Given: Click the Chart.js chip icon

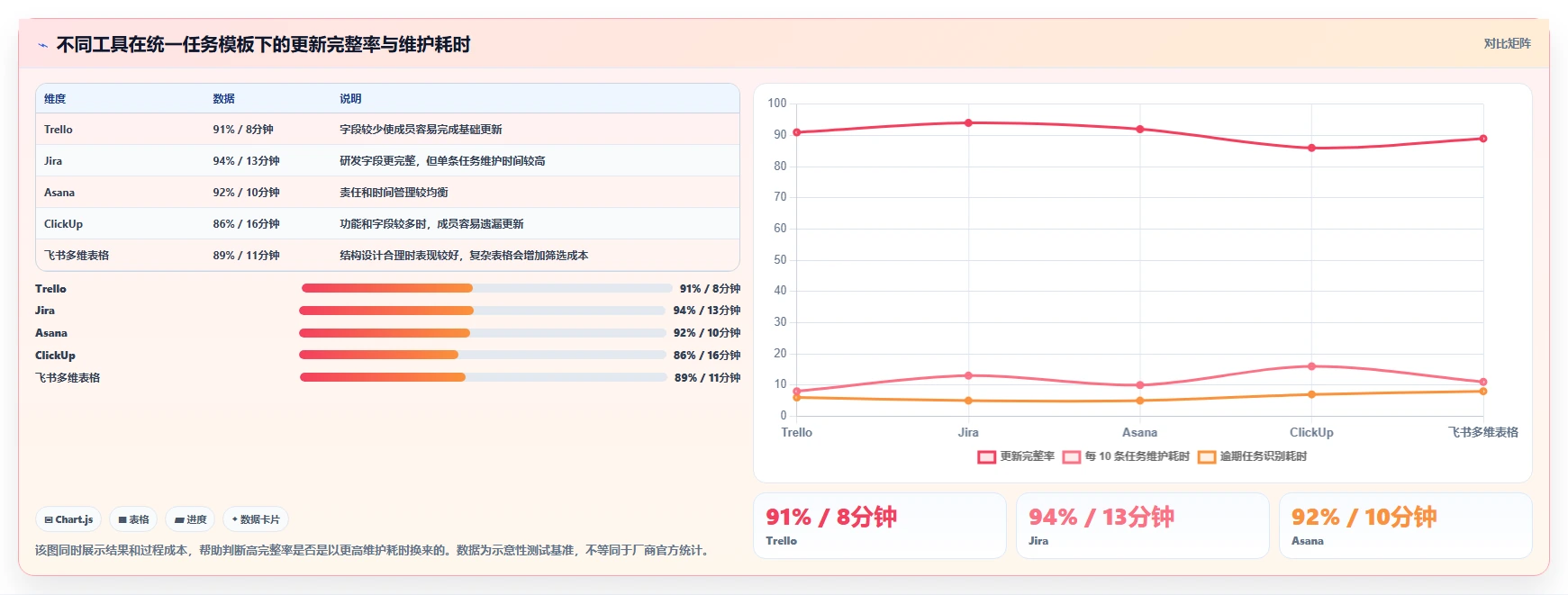Looking at the screenshot, I should (49, 519).
